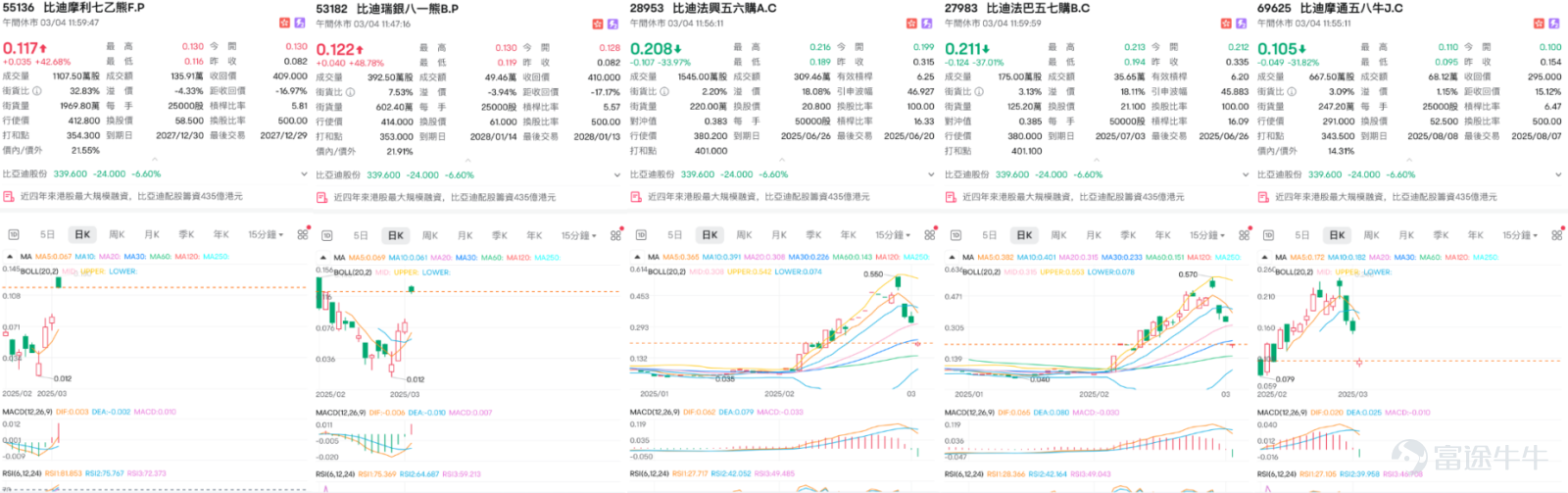The image size is (1568, 493).
Task: Open the 1D intraday icon in 69625 chart
Action: click(x=1268, y=235)
